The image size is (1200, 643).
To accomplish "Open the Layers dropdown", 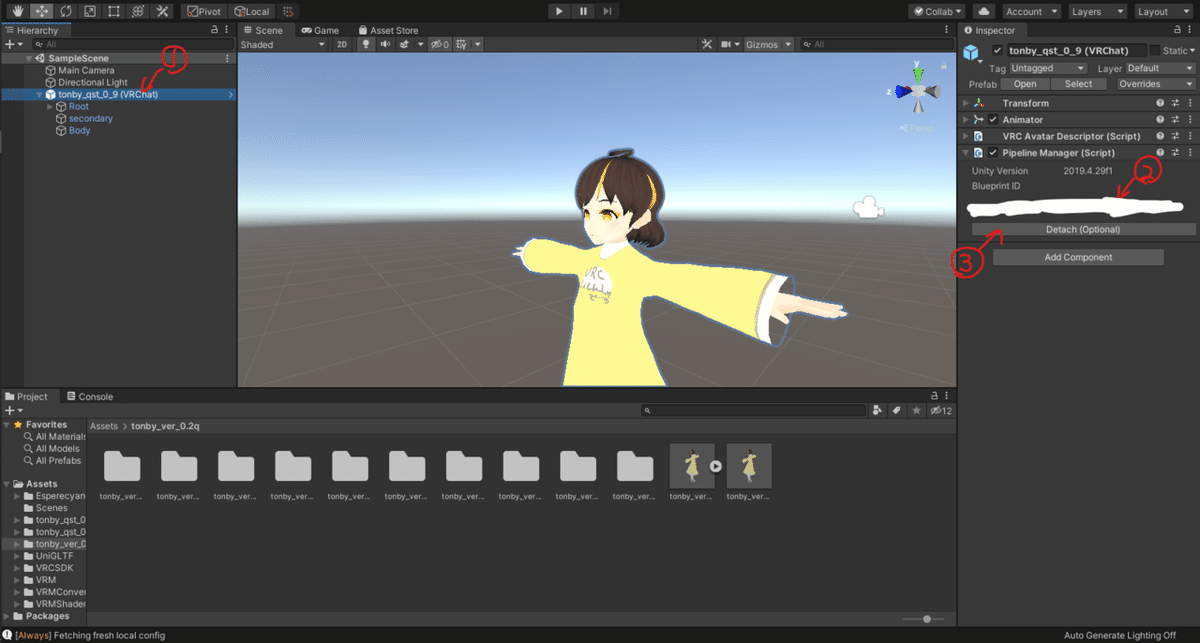I will (1097, 11).
